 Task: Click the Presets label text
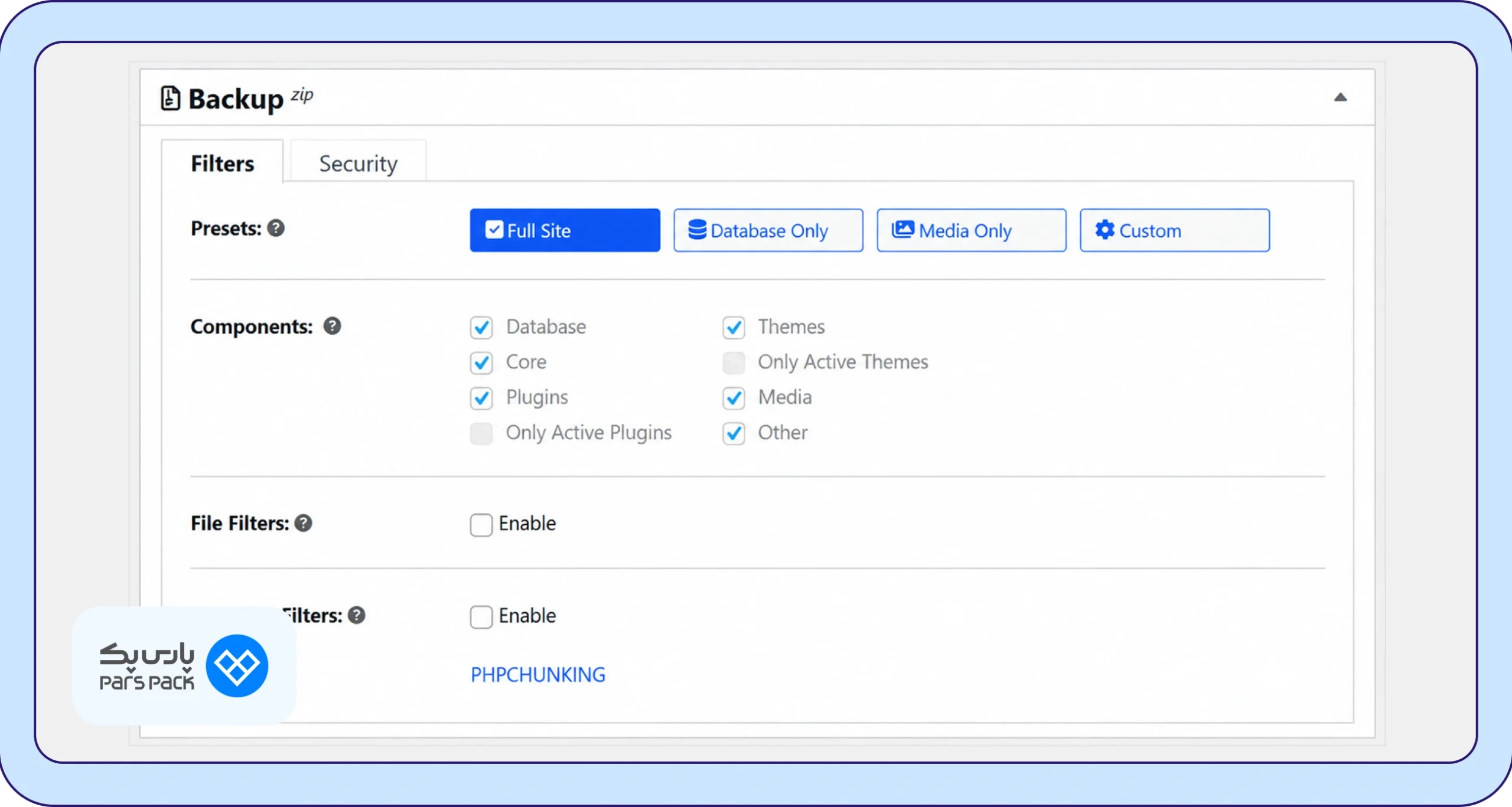(226, 228)
